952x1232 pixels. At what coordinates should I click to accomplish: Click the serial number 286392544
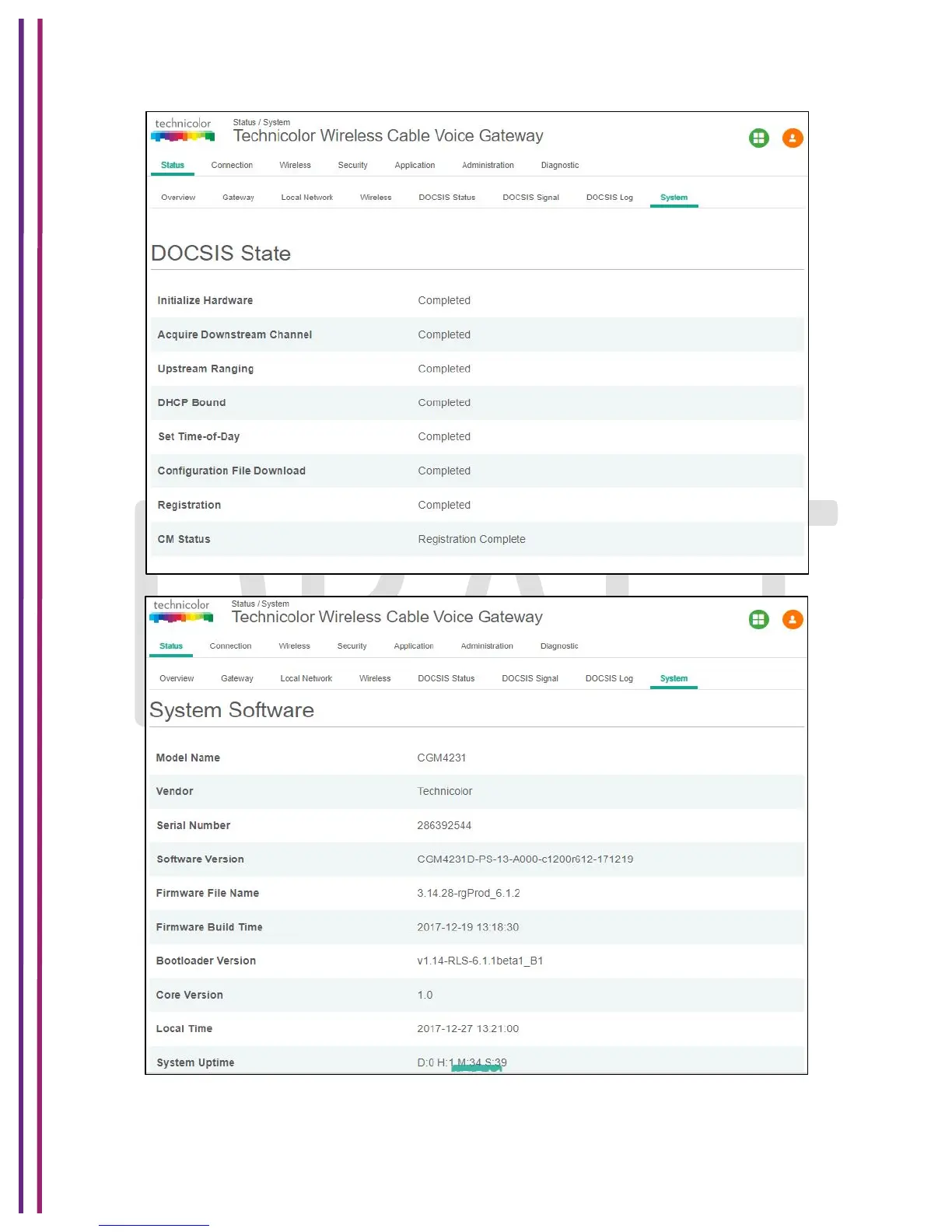tap(444, 826)
